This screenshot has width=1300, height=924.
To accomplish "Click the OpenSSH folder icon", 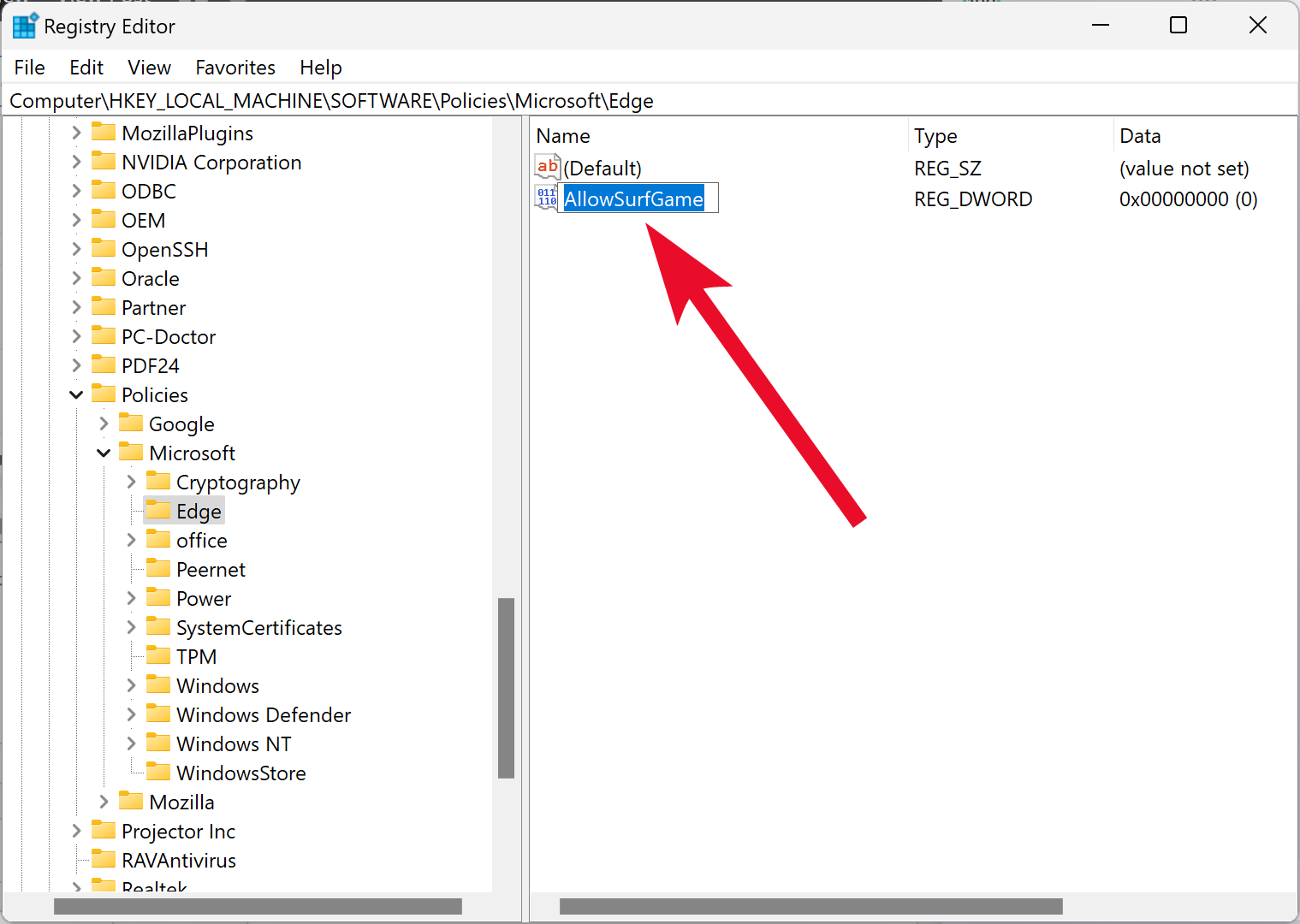I will [104, 248].
